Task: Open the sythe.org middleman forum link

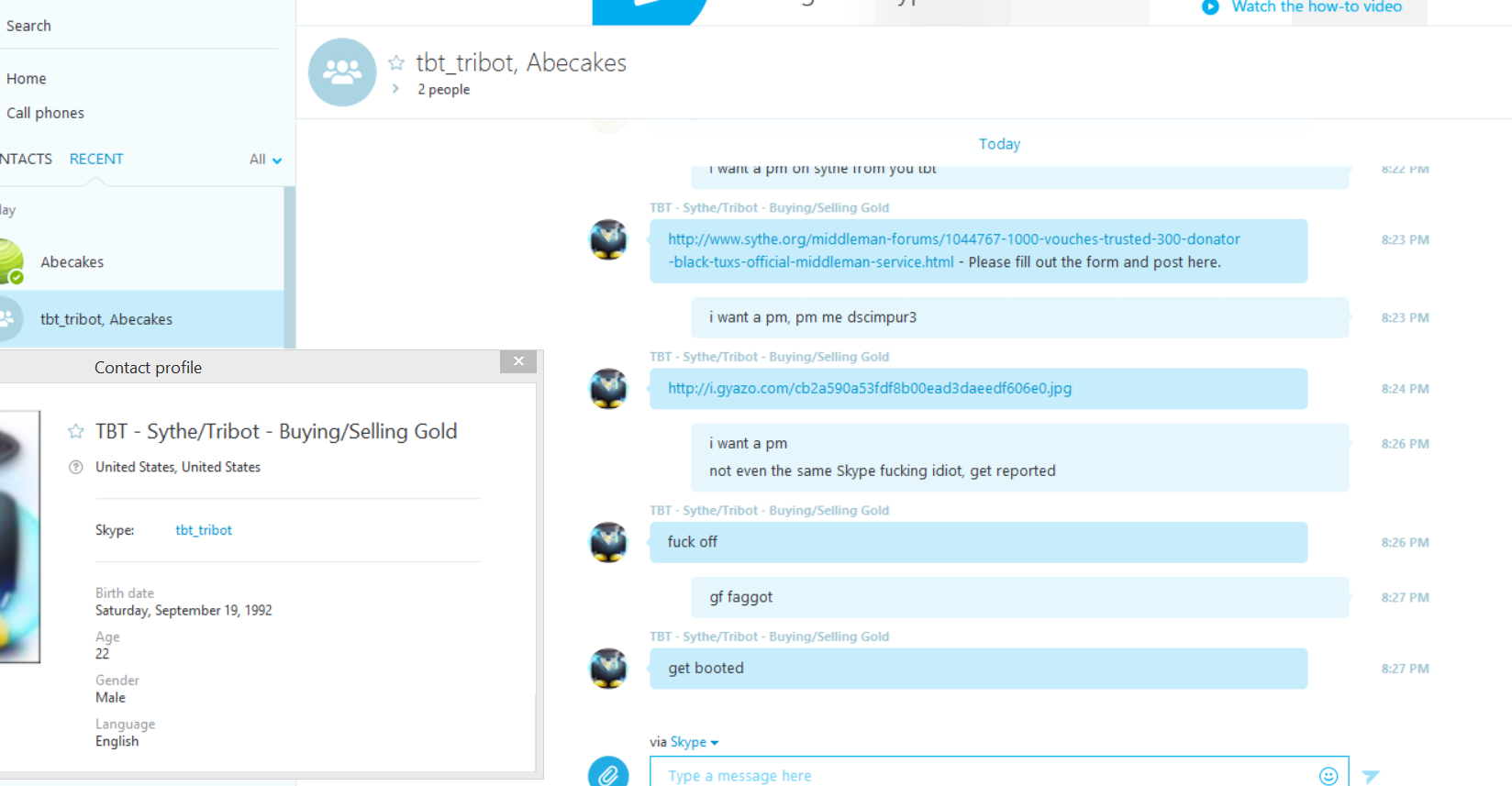Action: [954, 250]
